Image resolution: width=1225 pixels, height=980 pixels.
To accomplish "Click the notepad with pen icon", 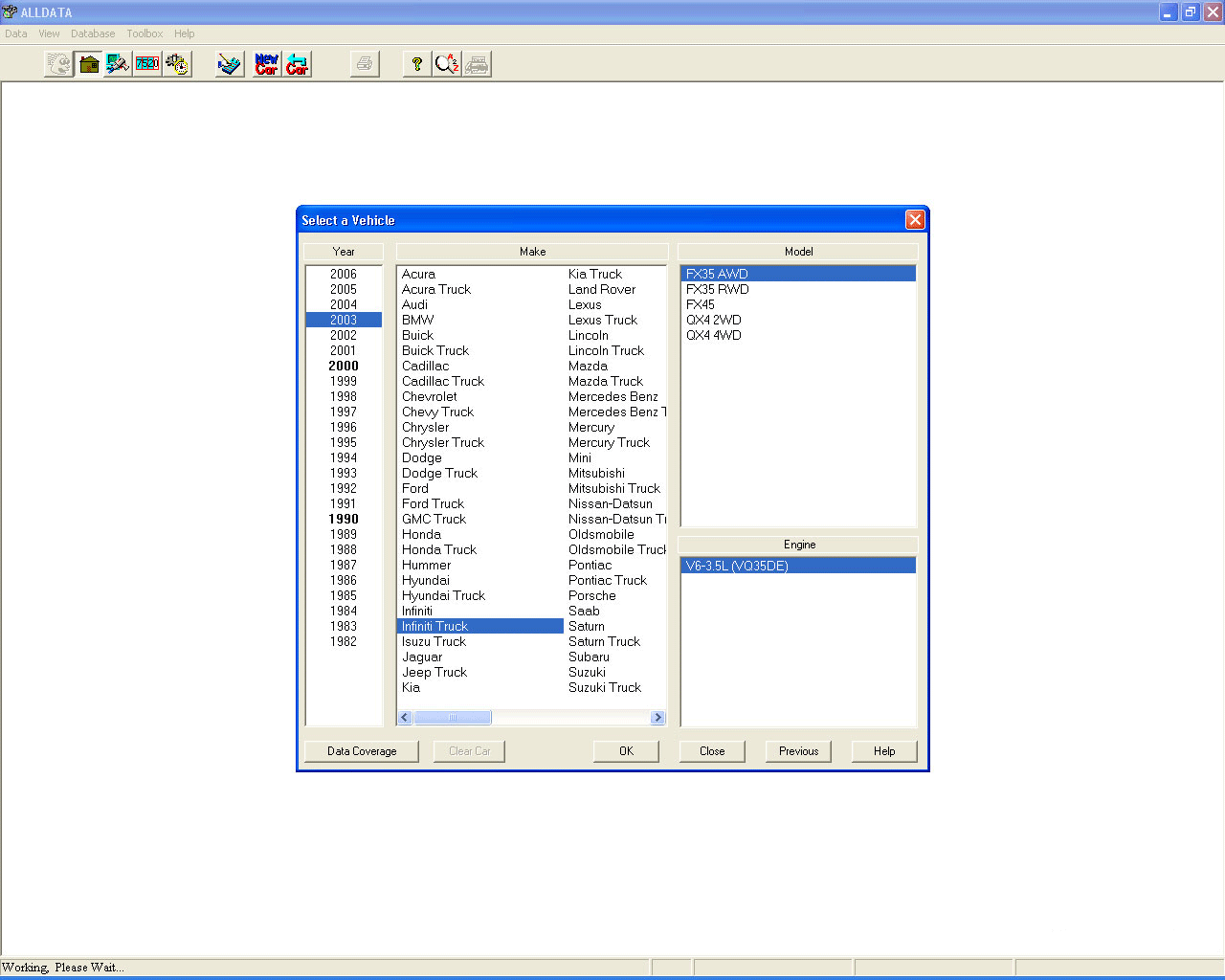I will (230, 64).
